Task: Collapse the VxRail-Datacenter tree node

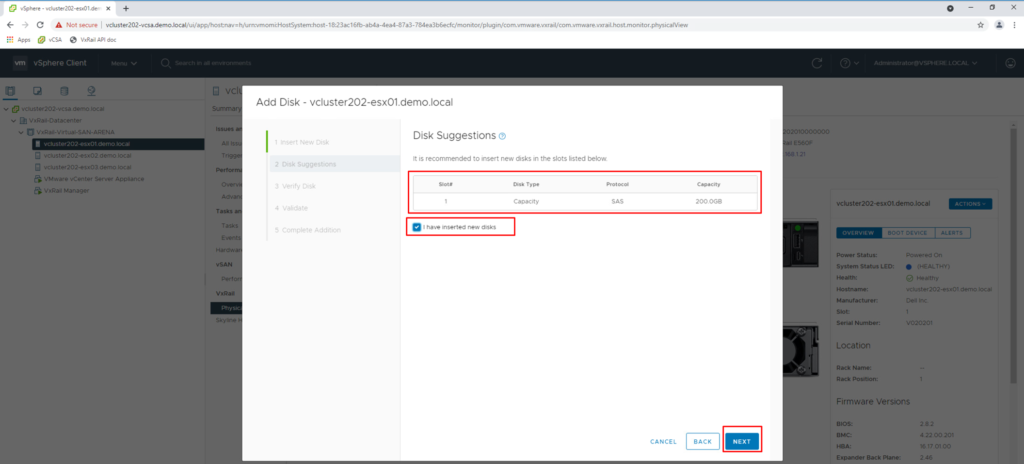Action: coord(14,121)
